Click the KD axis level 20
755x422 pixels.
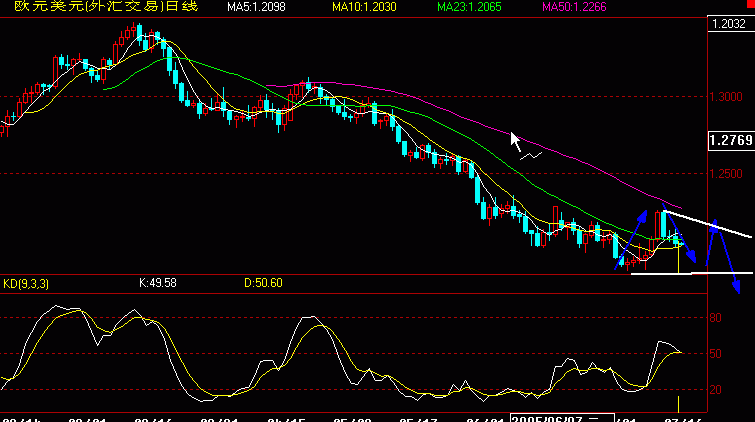tap(716, 390)
